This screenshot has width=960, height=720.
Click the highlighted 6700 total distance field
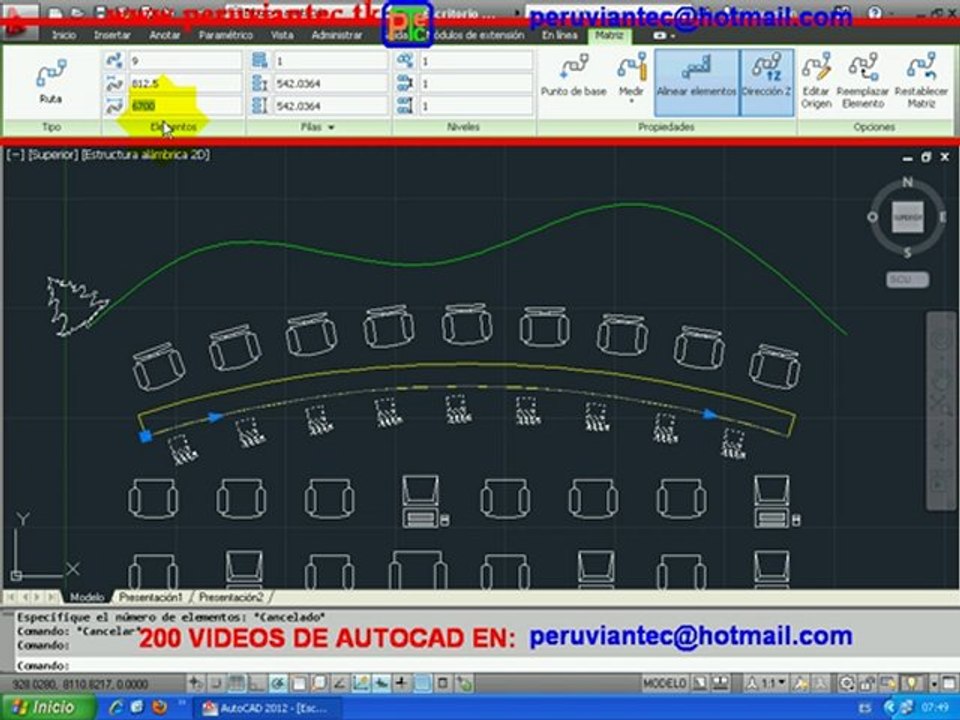[185, 106]
